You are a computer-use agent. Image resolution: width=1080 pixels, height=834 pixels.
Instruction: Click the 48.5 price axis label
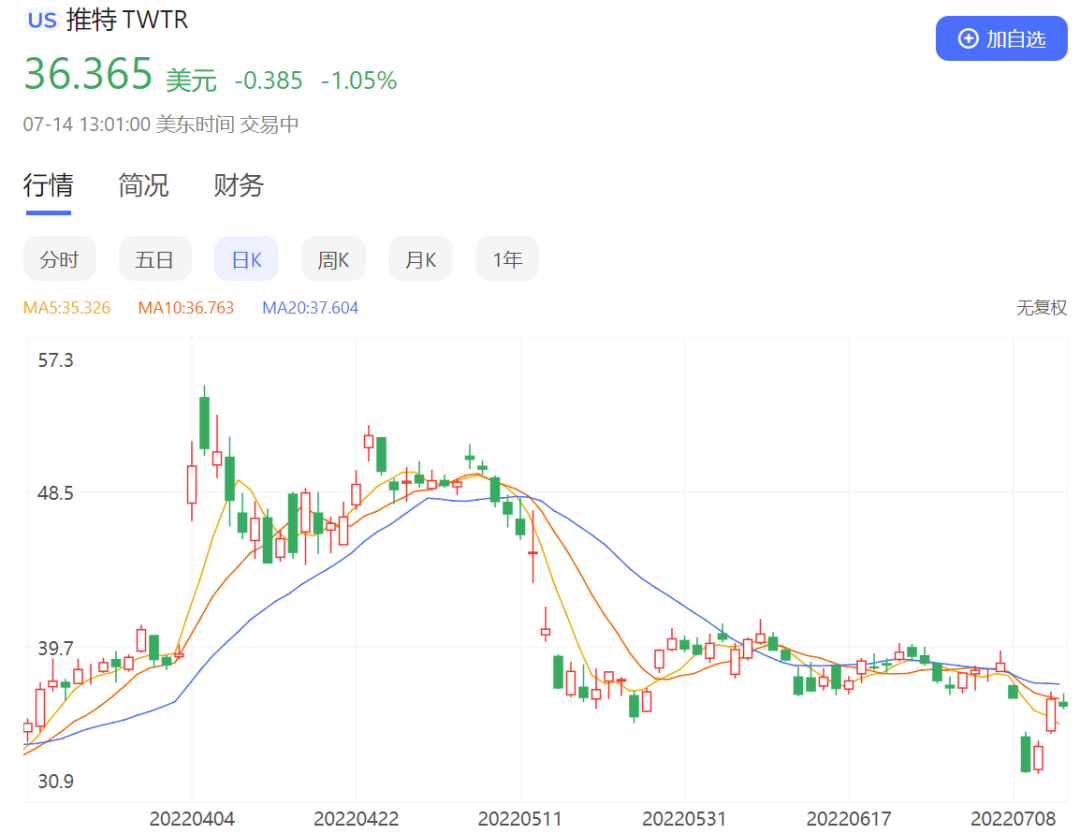point(55,493)
